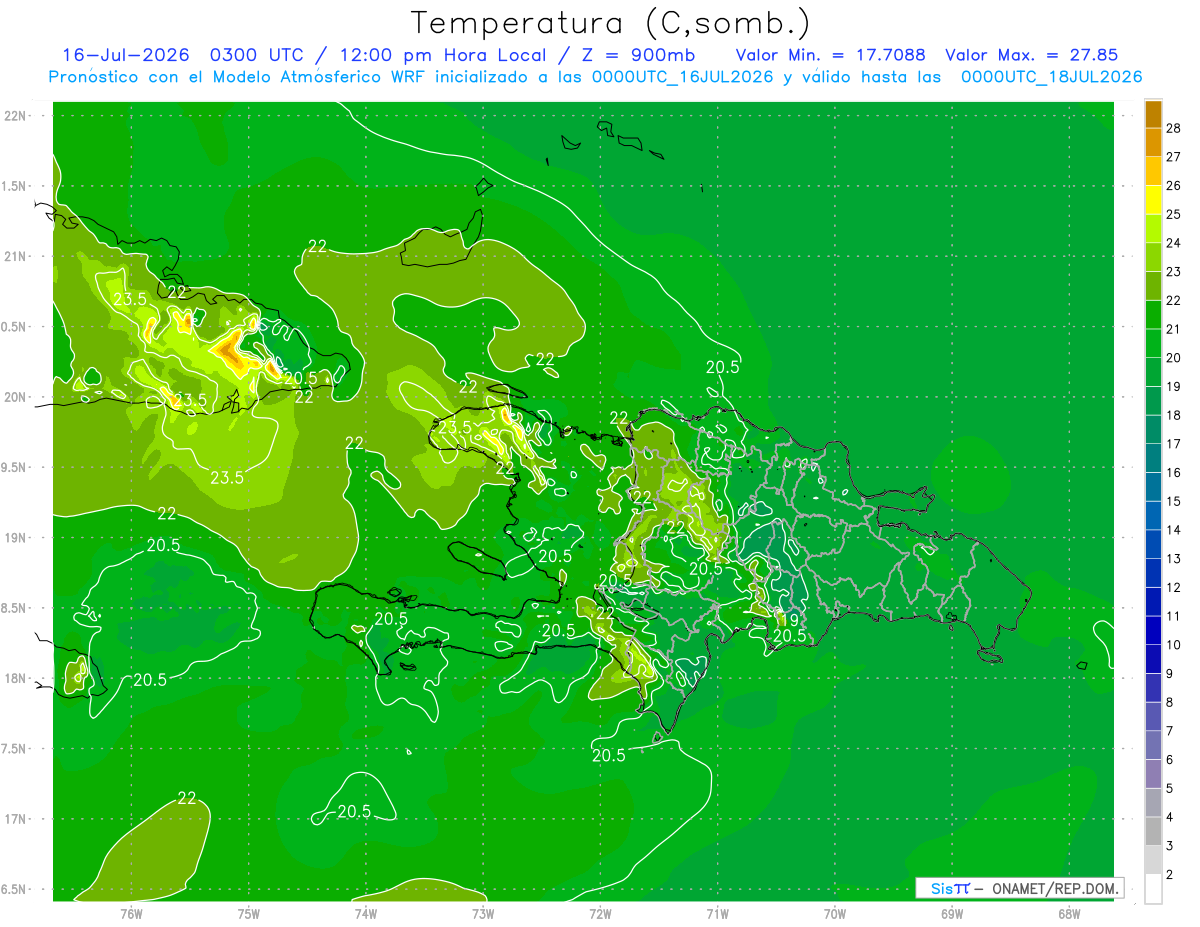Screen dimensions: 1200x927
Task: Click colorbar label "25"
Action: coord(1174,214)
